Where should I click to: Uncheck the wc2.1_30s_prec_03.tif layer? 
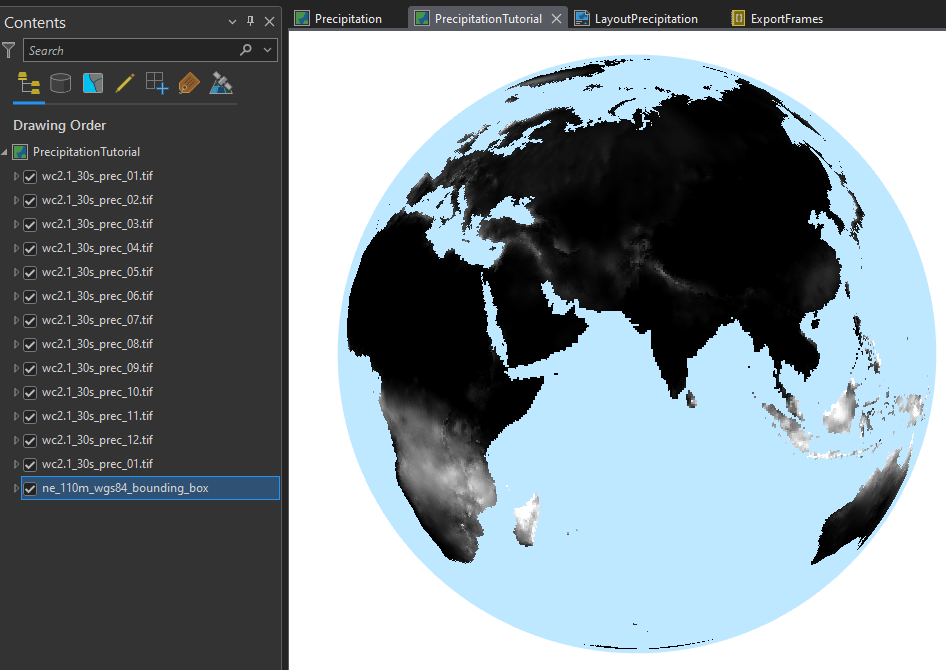pos(30,224)
